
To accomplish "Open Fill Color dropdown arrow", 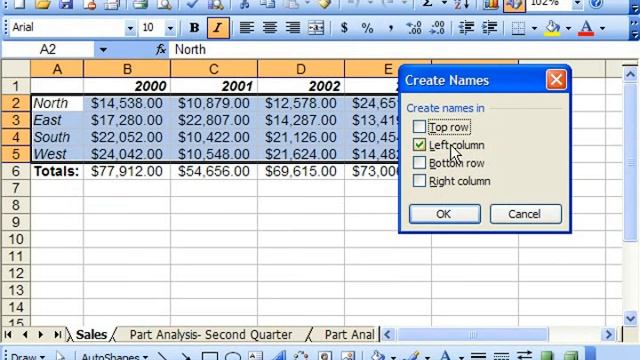I will pos(568,28).
